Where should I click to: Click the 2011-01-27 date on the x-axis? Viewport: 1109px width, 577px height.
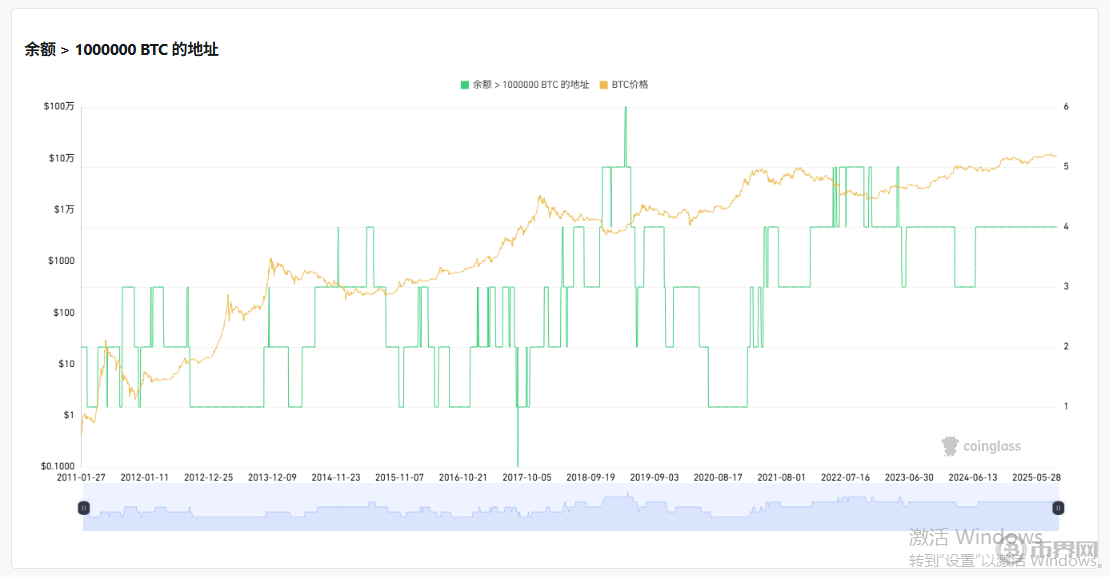pos(82,478)
